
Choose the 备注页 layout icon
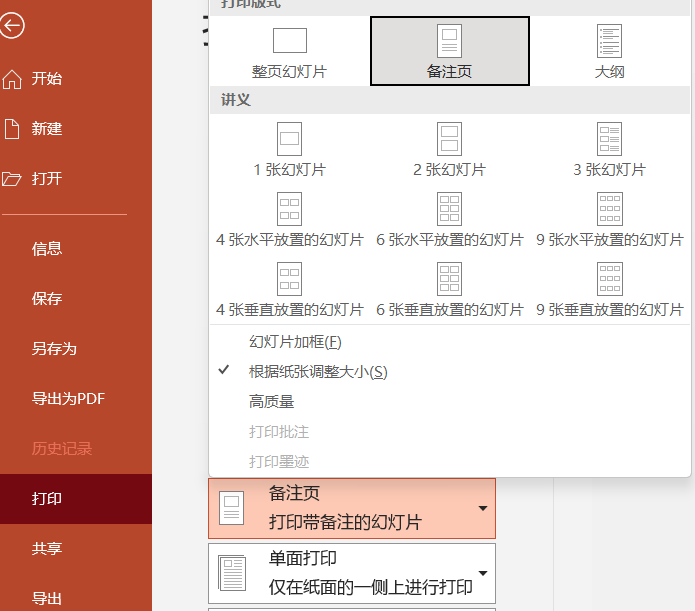pos(449,42)
